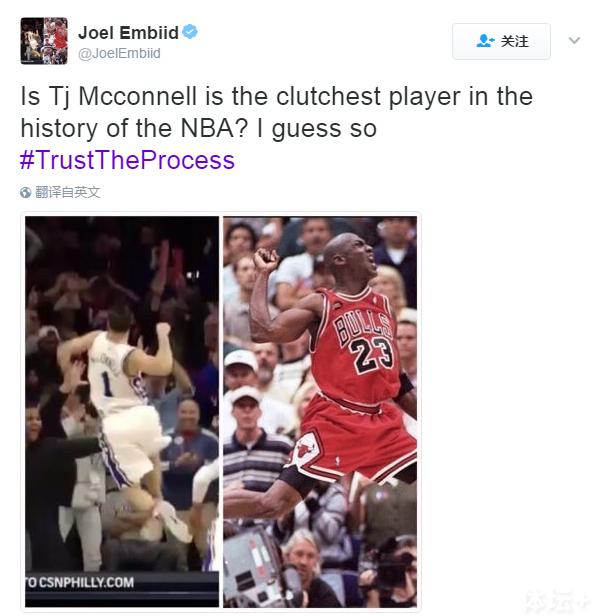Click the watermark logo at bottom right
The image size is (592, 616).
tap(558, 602)
